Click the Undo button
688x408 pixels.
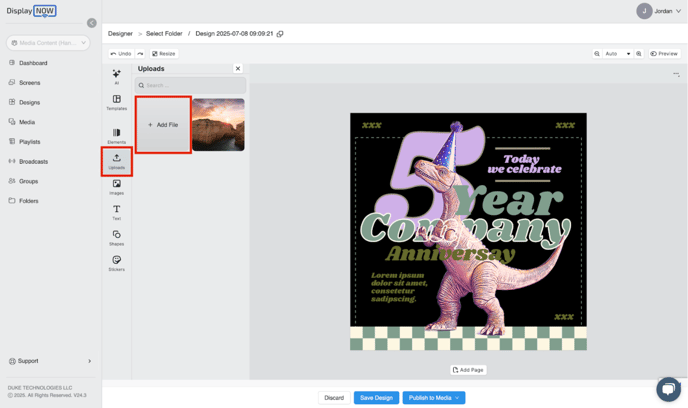tap(121, 54)
